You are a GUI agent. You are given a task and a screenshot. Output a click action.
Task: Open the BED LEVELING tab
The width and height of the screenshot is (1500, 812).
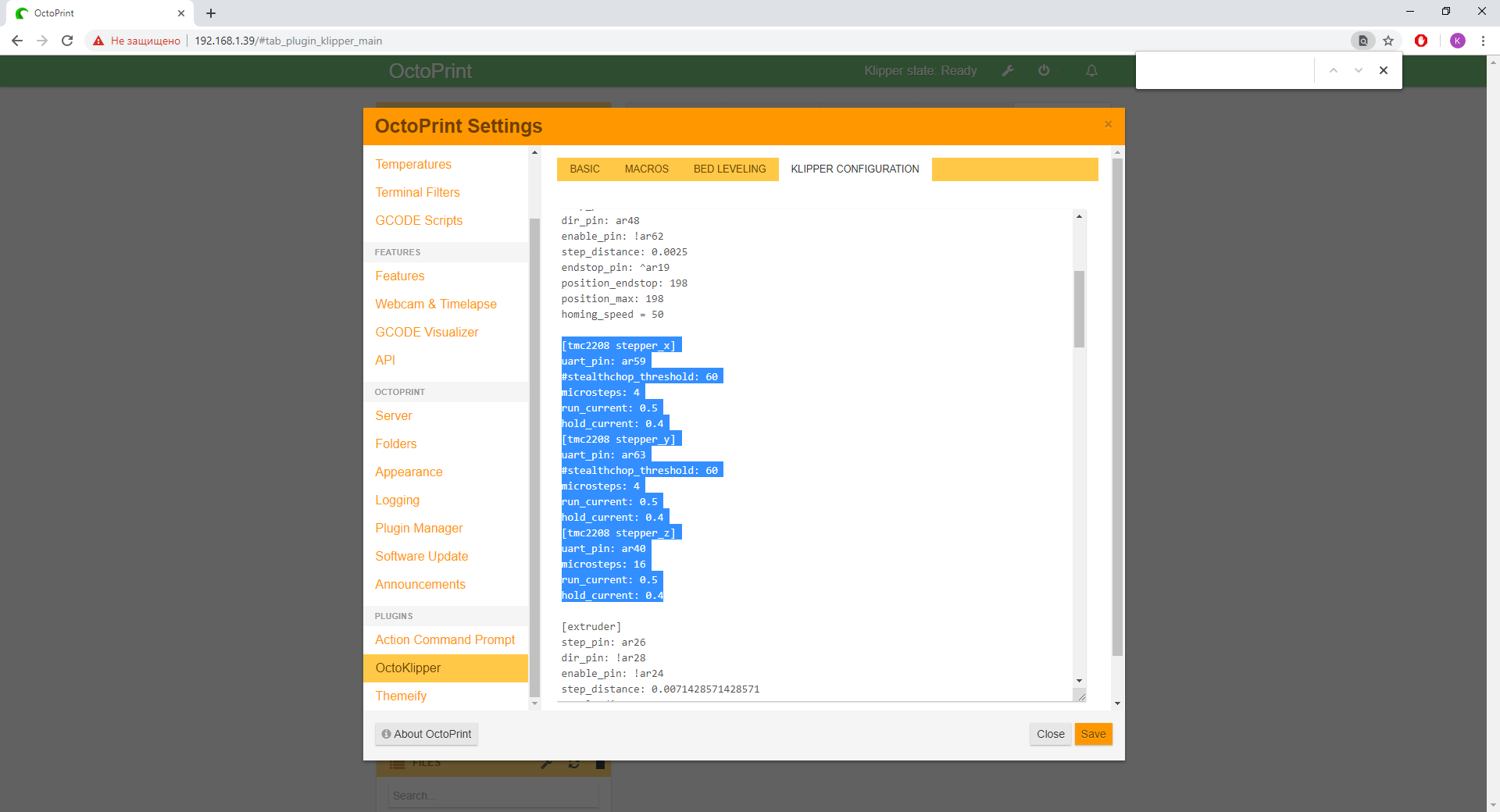730,169
